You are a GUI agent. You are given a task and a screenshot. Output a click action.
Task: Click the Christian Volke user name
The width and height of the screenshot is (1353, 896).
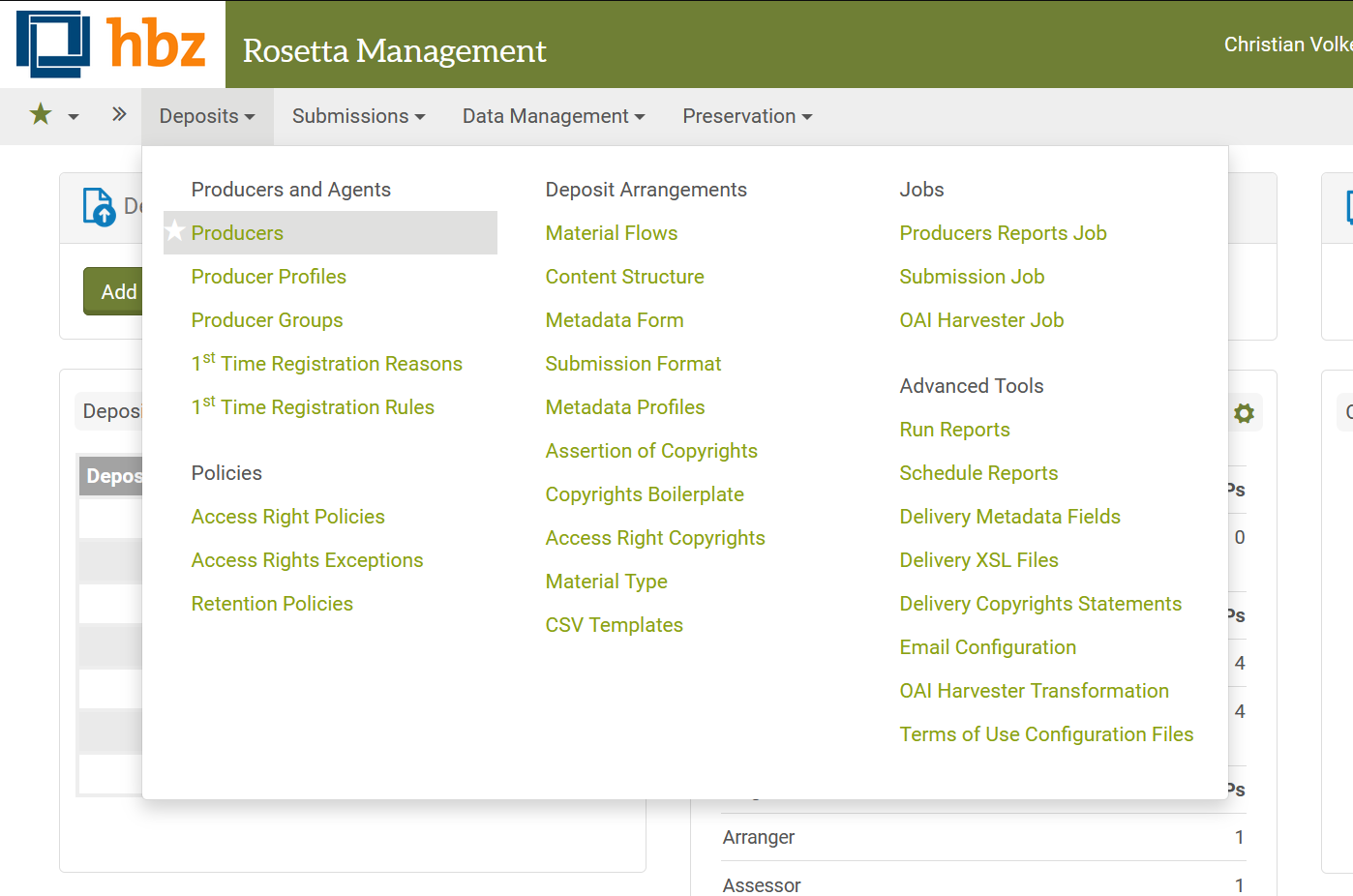[x=1287, y=45]
